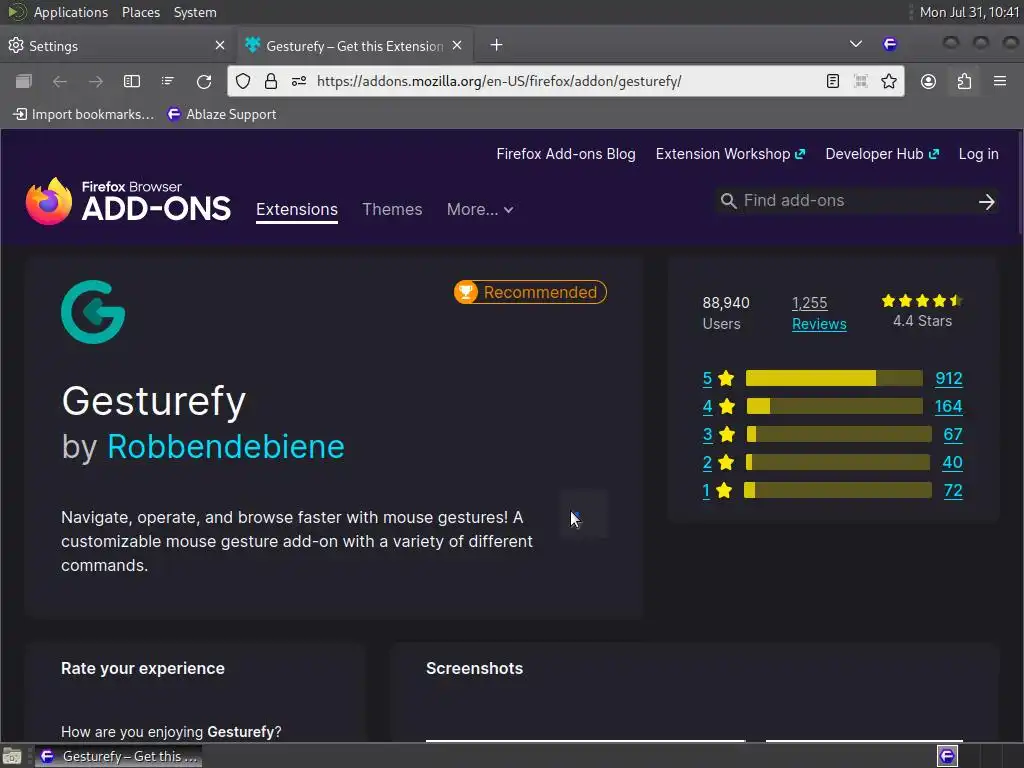Click the show desktop icon in taskbar
This screenshot has height=768, width=1024.
pyautogui.click(x=12, y=756)
